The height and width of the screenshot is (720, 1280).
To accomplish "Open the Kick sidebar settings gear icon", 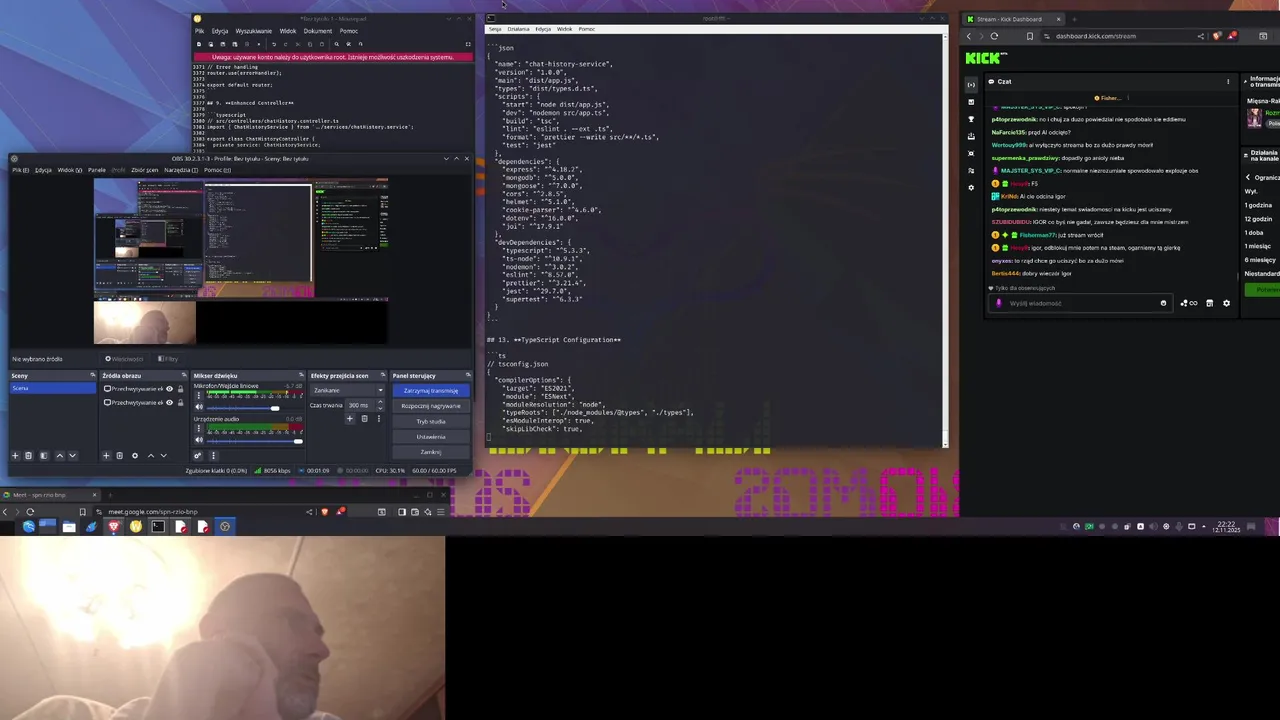I will (971, 187).
